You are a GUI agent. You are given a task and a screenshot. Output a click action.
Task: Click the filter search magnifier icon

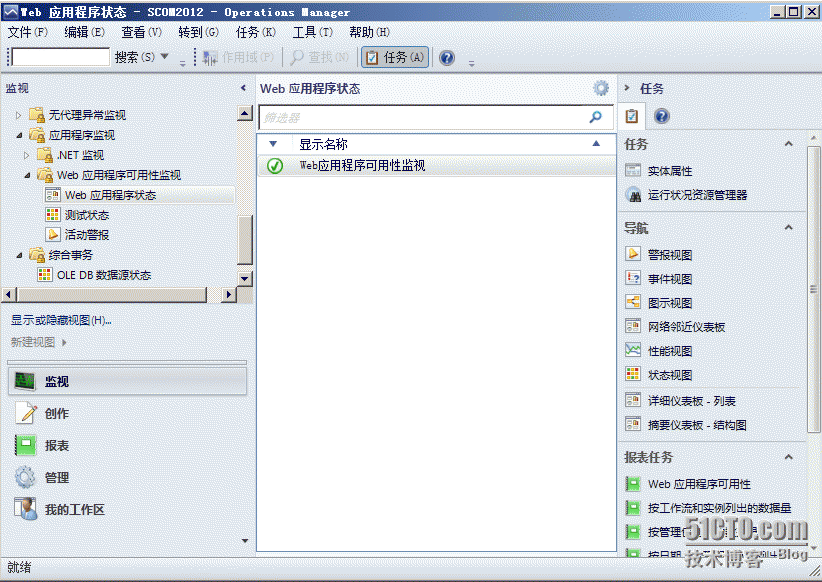click(x=596, y=117)
